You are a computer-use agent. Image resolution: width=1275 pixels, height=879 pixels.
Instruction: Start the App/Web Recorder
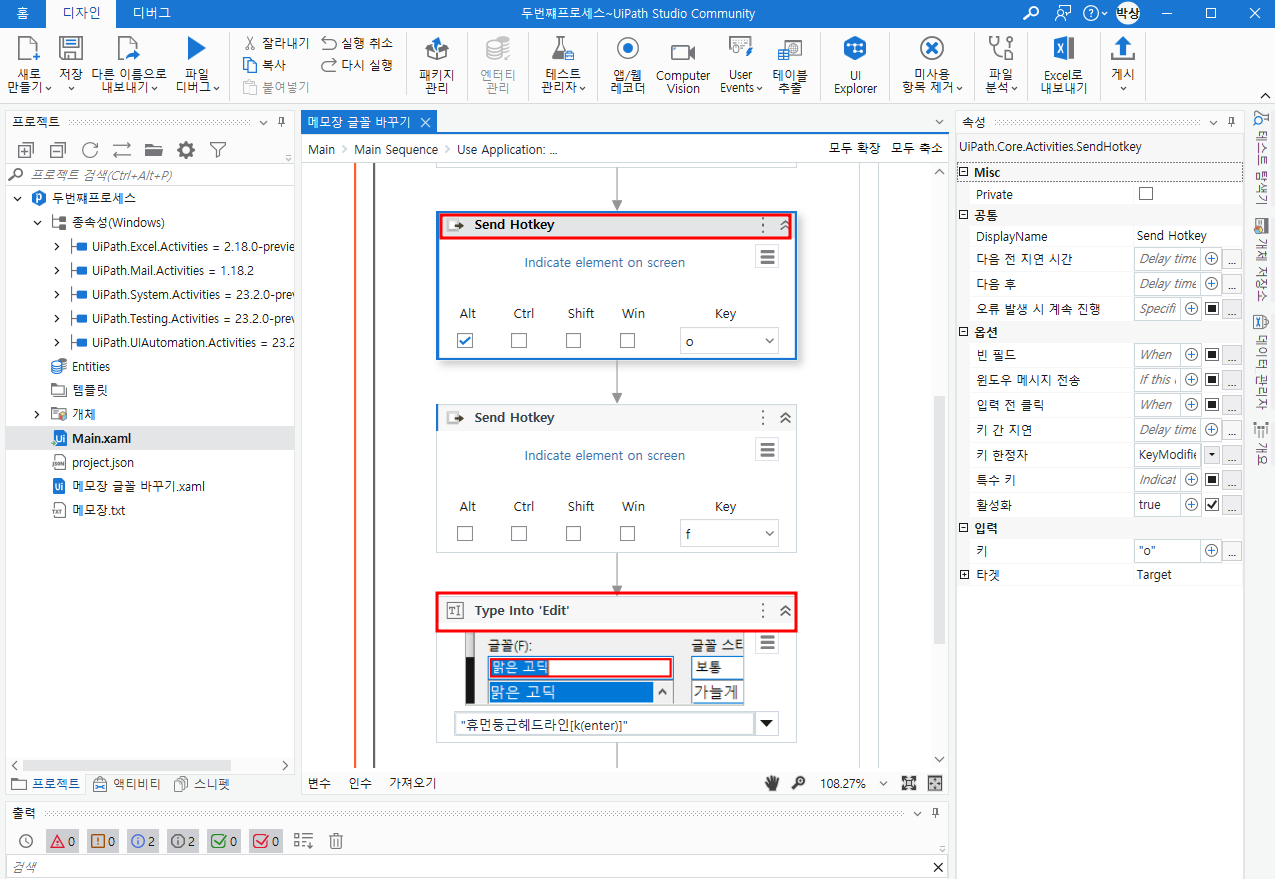tap(627, 66)
